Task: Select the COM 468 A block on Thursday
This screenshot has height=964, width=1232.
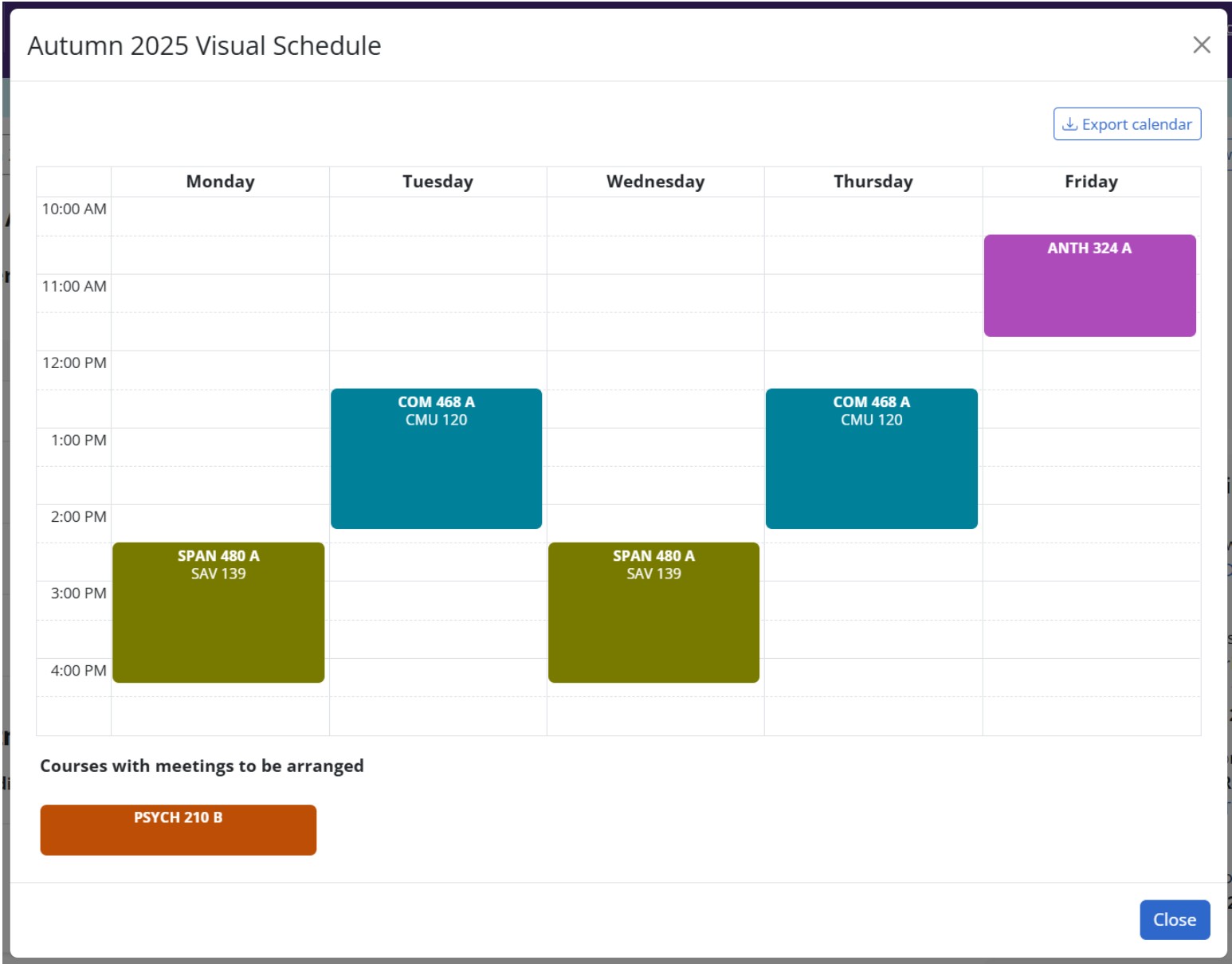Action: [871, 457]
